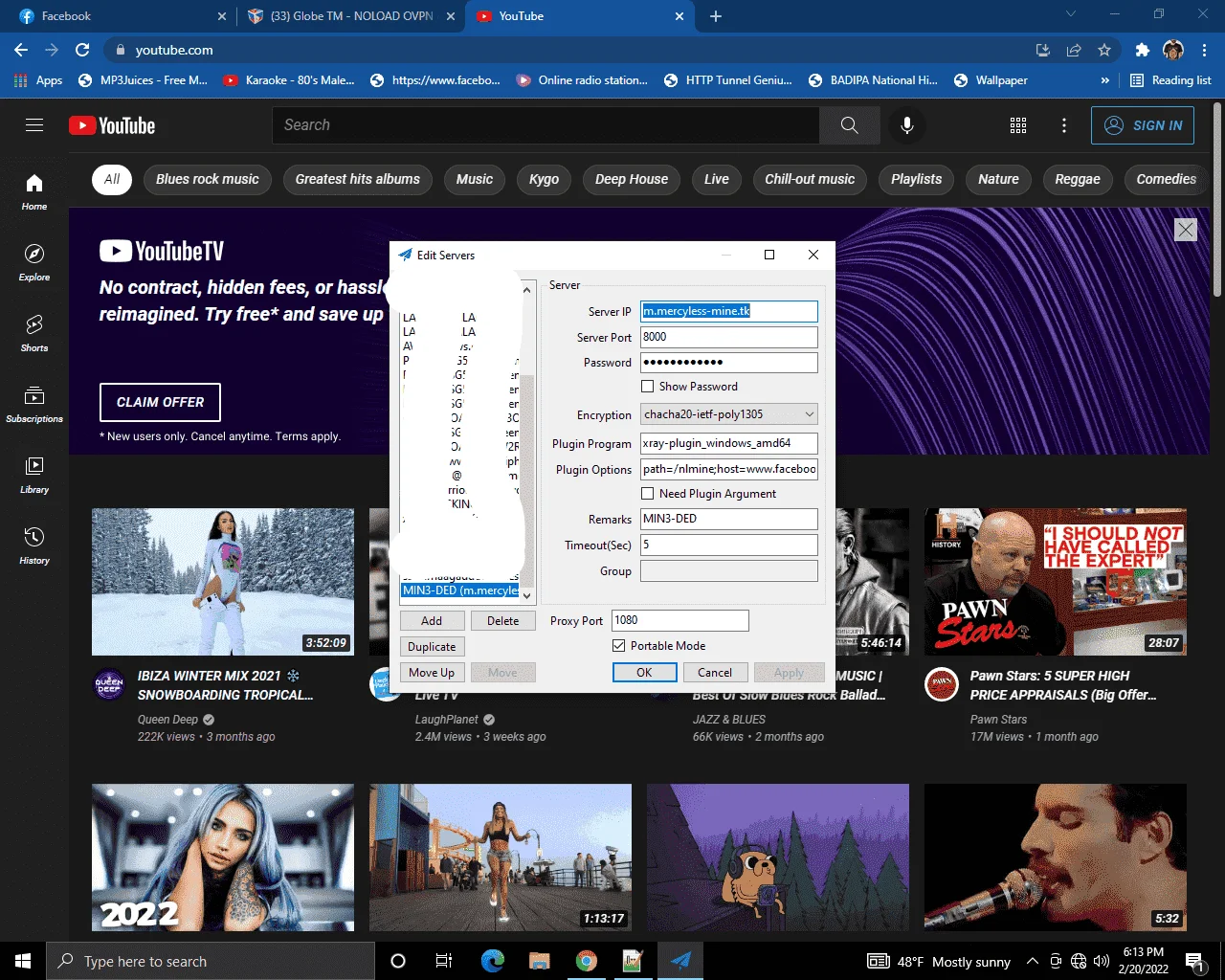Click YouTube search box
Image resolution: width=1225 pixels, height=980 pixels.
[x=546, y=125]
